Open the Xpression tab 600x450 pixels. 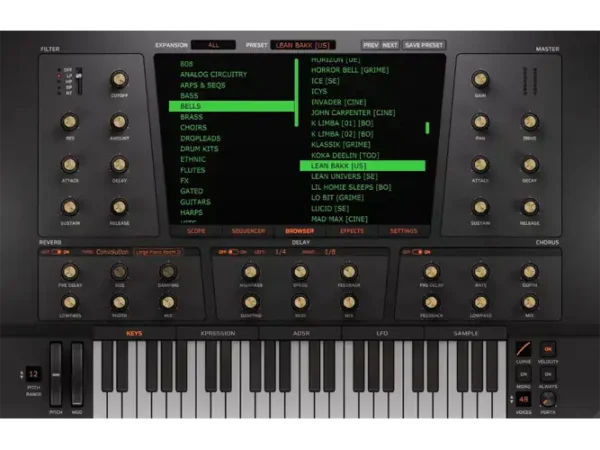point(217,333)
